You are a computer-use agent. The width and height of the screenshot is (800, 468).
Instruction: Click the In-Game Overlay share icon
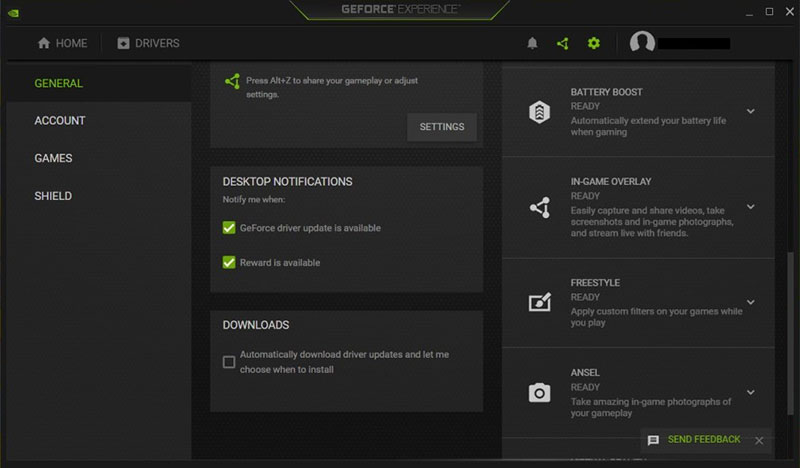[540, 207]
